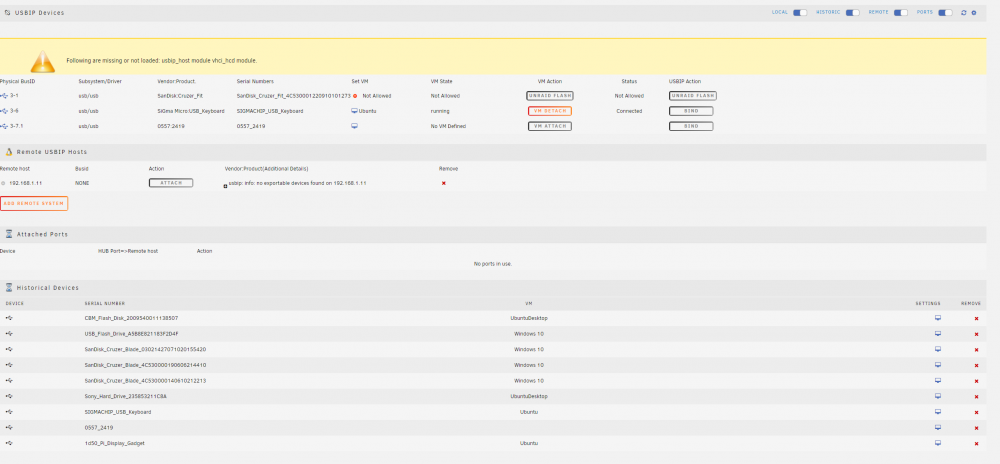Open settings gear icon in the header

[974, 12]
